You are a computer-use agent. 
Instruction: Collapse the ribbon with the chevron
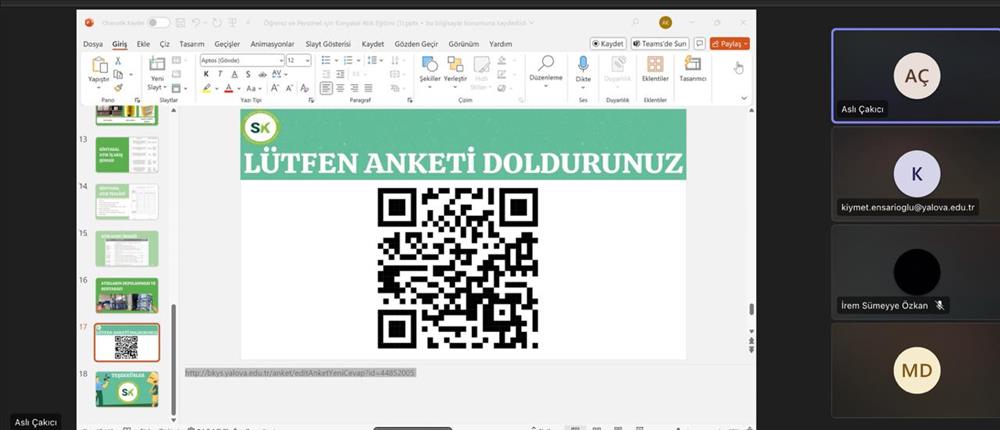[x=744, y=98]
